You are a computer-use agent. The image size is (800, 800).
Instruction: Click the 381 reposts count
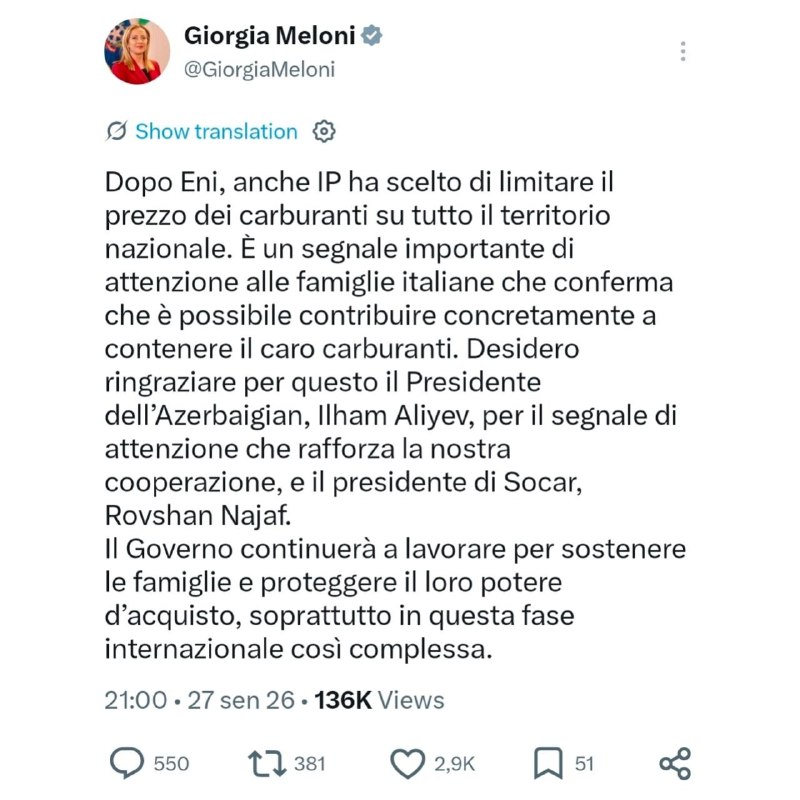point(310,764)
